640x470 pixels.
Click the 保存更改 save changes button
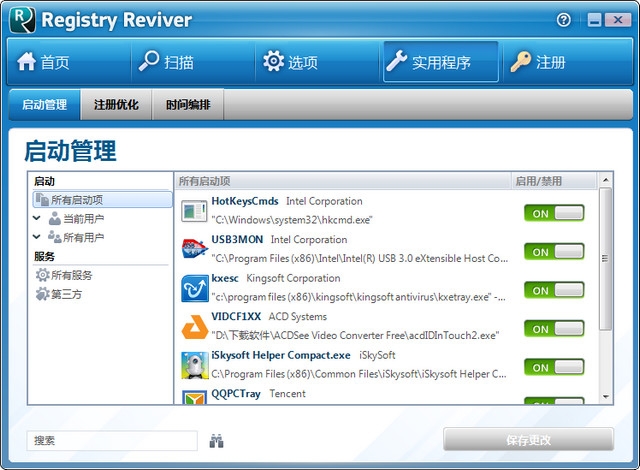(x=529, y=440)
